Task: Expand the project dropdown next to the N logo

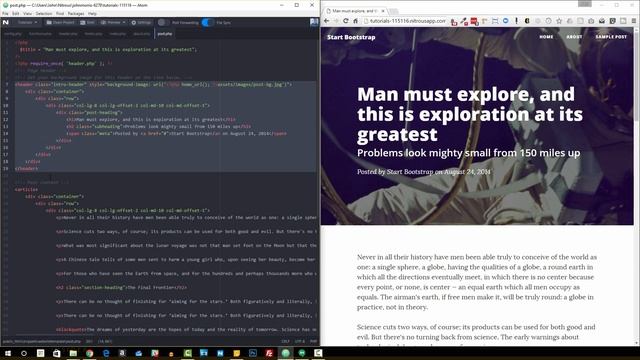Action: (x=27, y=22)
